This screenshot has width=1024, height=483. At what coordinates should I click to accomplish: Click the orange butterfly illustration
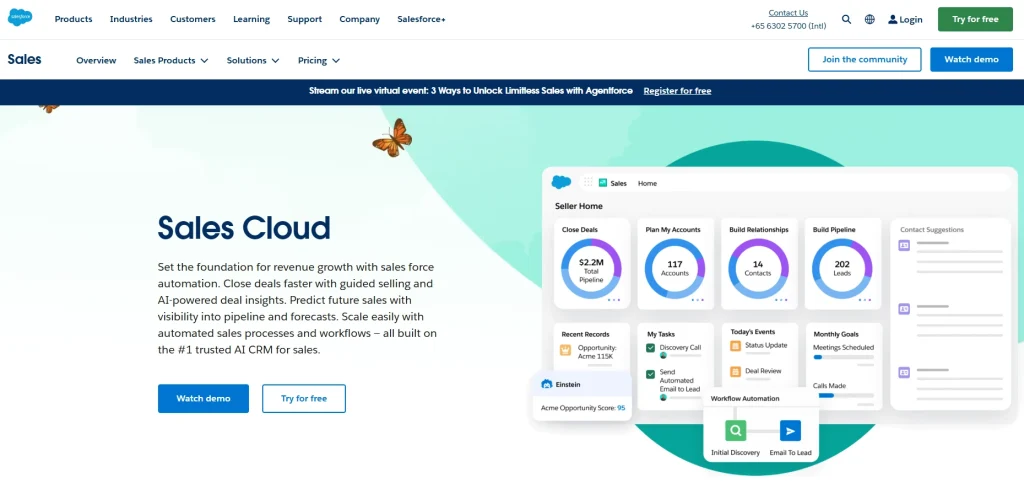click(392, 138)
